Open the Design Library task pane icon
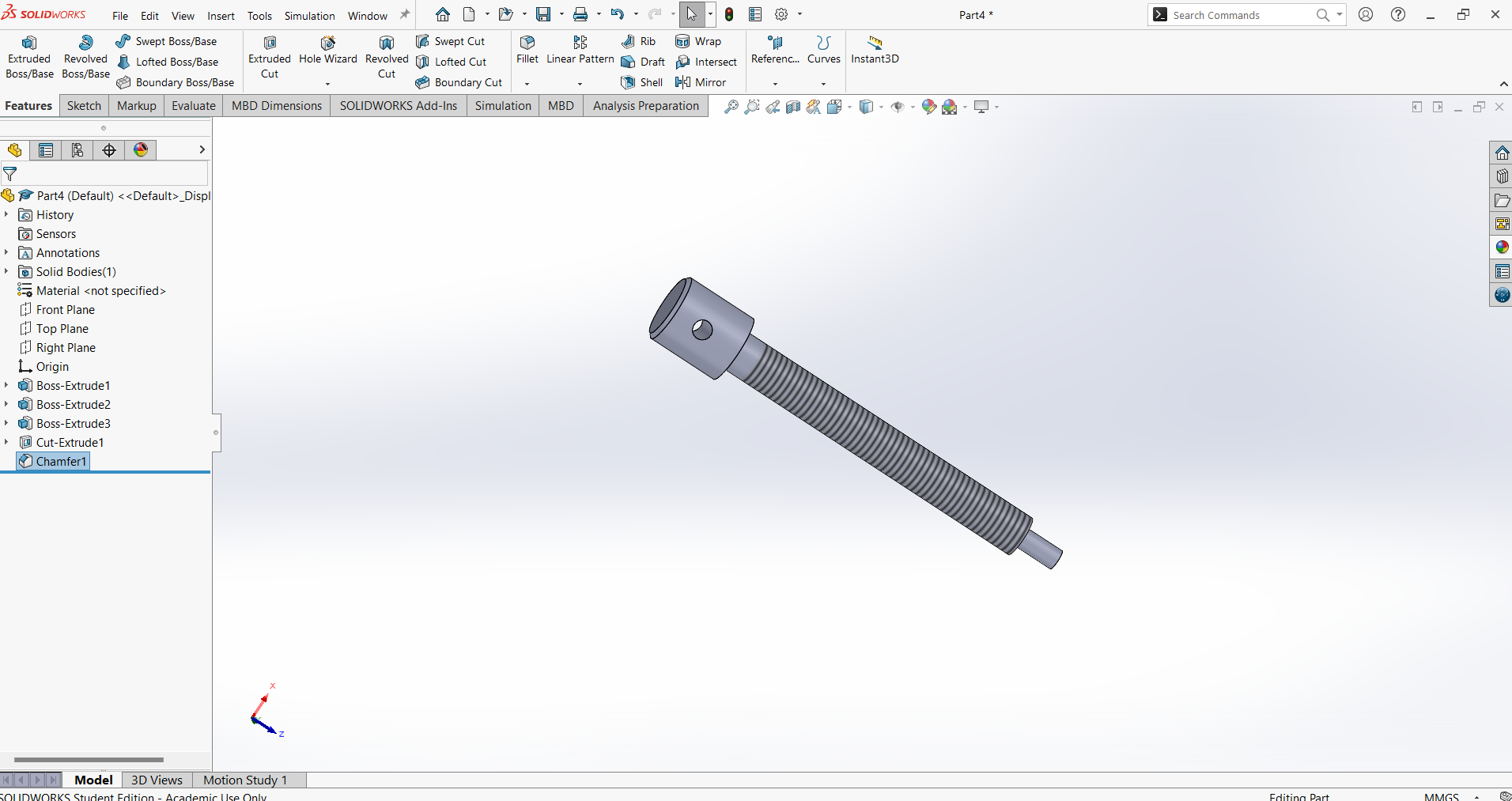 [1502, 176]
